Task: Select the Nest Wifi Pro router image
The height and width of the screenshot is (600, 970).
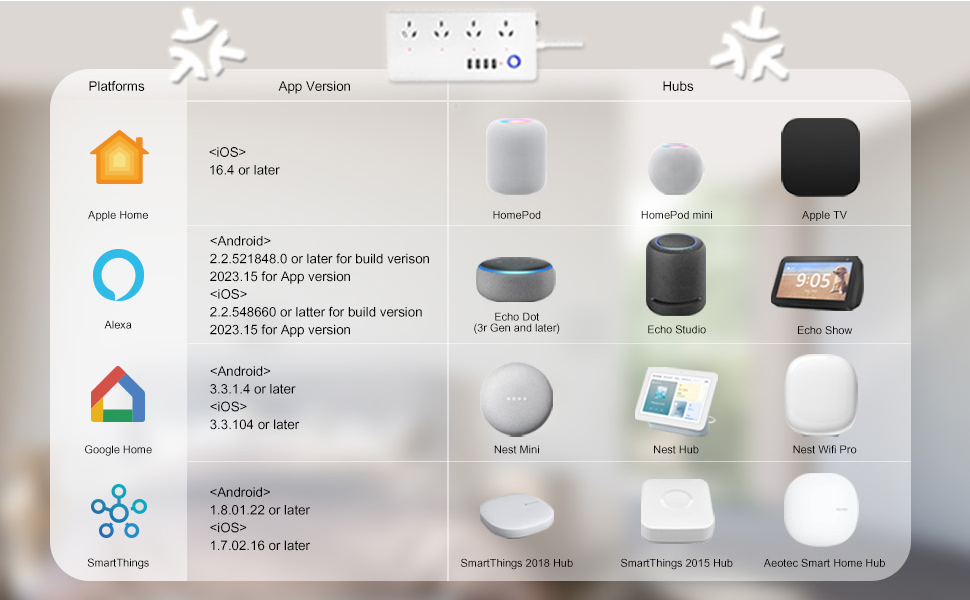Action: pyautogui.click(x=821, y=395)
